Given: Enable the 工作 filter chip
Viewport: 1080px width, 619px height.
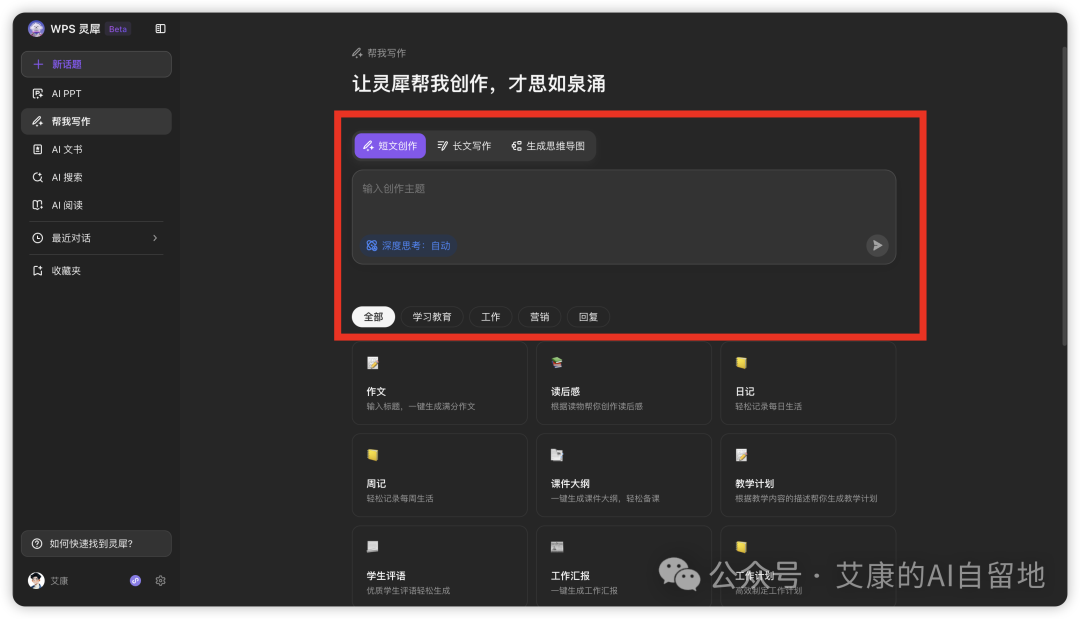Looking at the screenshot, I should pos(490,316).
